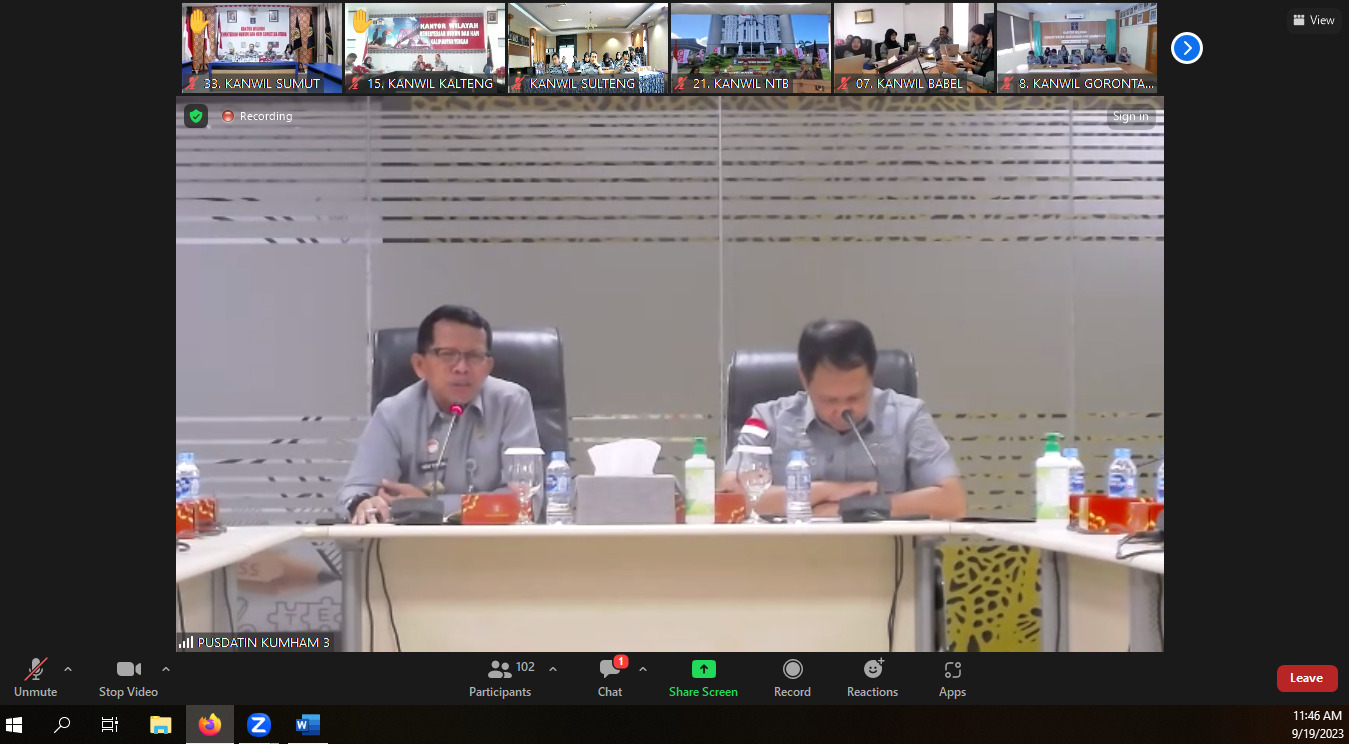This screenshot has width=1349, height=744.
Task: Expand the arrow next to Participants
Action: coord(553,669)
